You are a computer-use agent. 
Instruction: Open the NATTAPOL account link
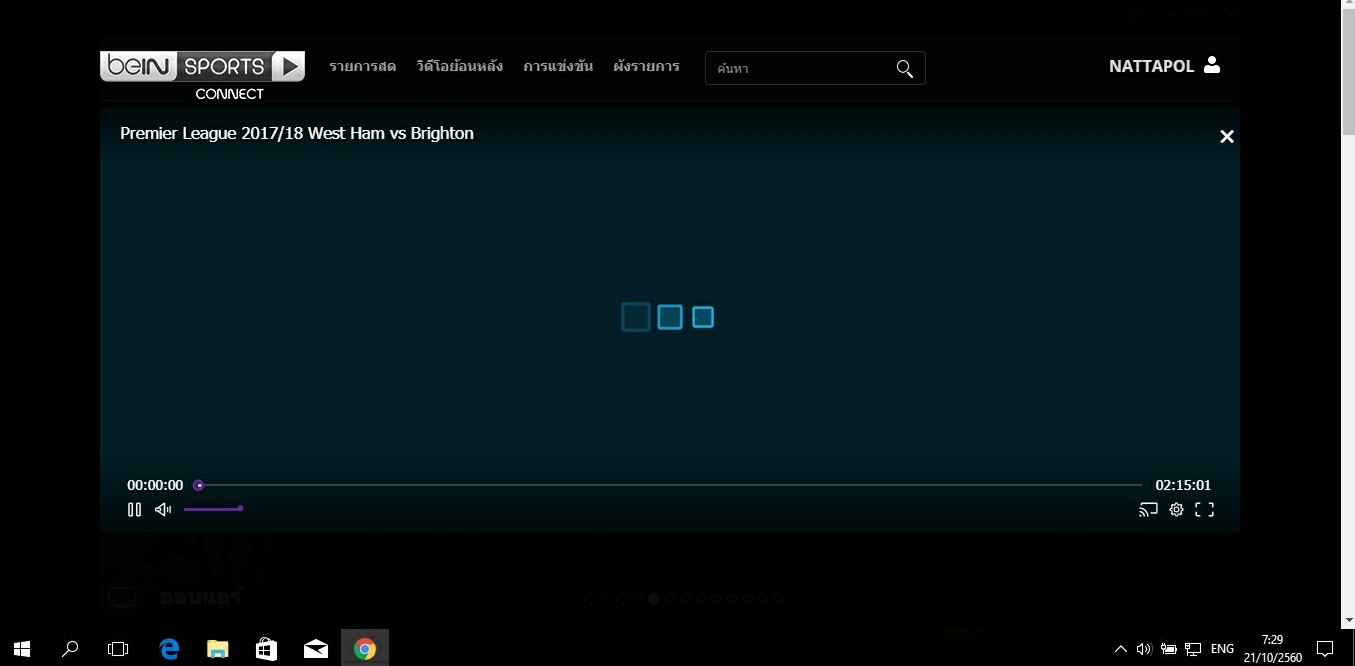coord(1151,66)
